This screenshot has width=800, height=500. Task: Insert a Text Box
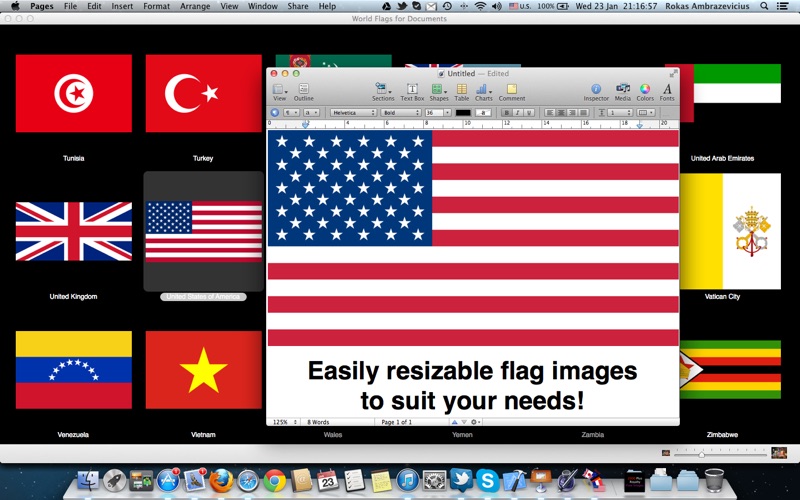point(412,92)
